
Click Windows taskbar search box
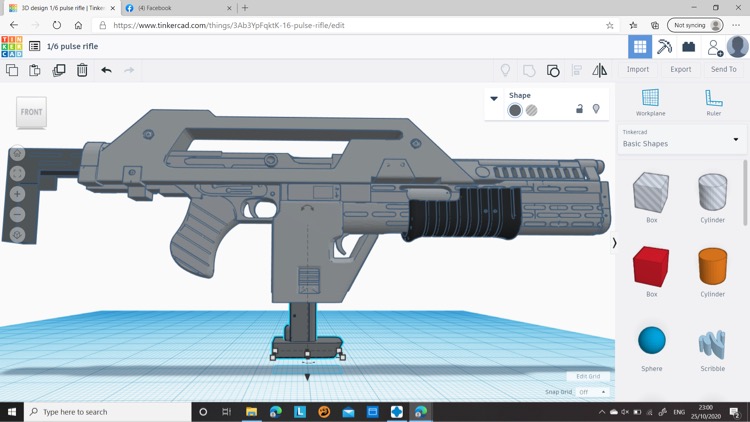(107, 412)
